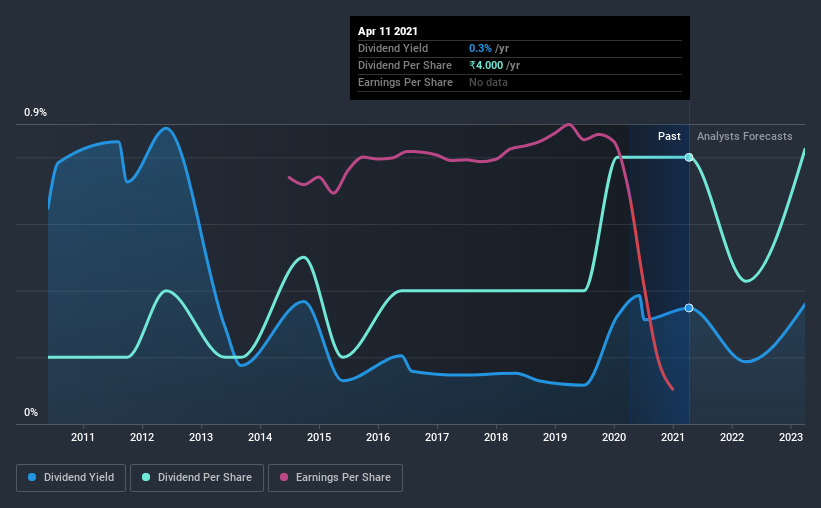Screen dimensions: 821x508
Task: Toggle the Dividend Per Share legend series
Action: pos(203,478)
